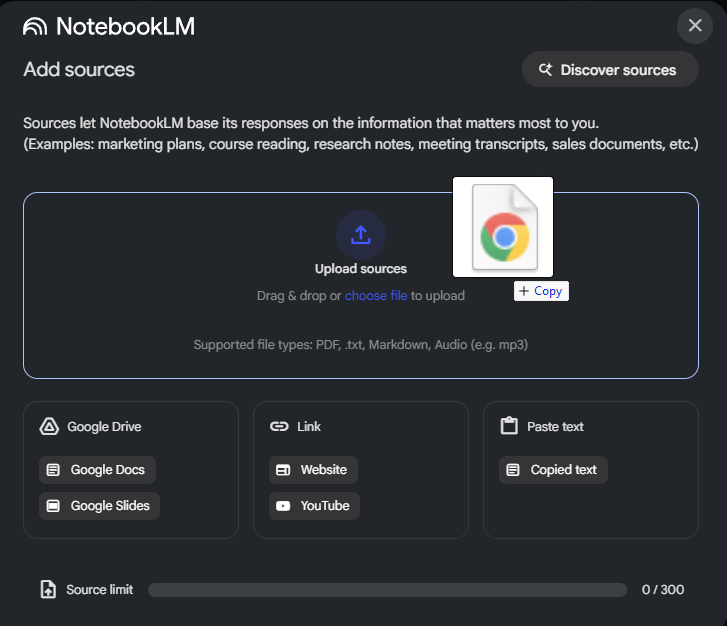The image size is (727, 626).
Task: Click the dragged Chrome file thumbnail
Action: [503, 227]
